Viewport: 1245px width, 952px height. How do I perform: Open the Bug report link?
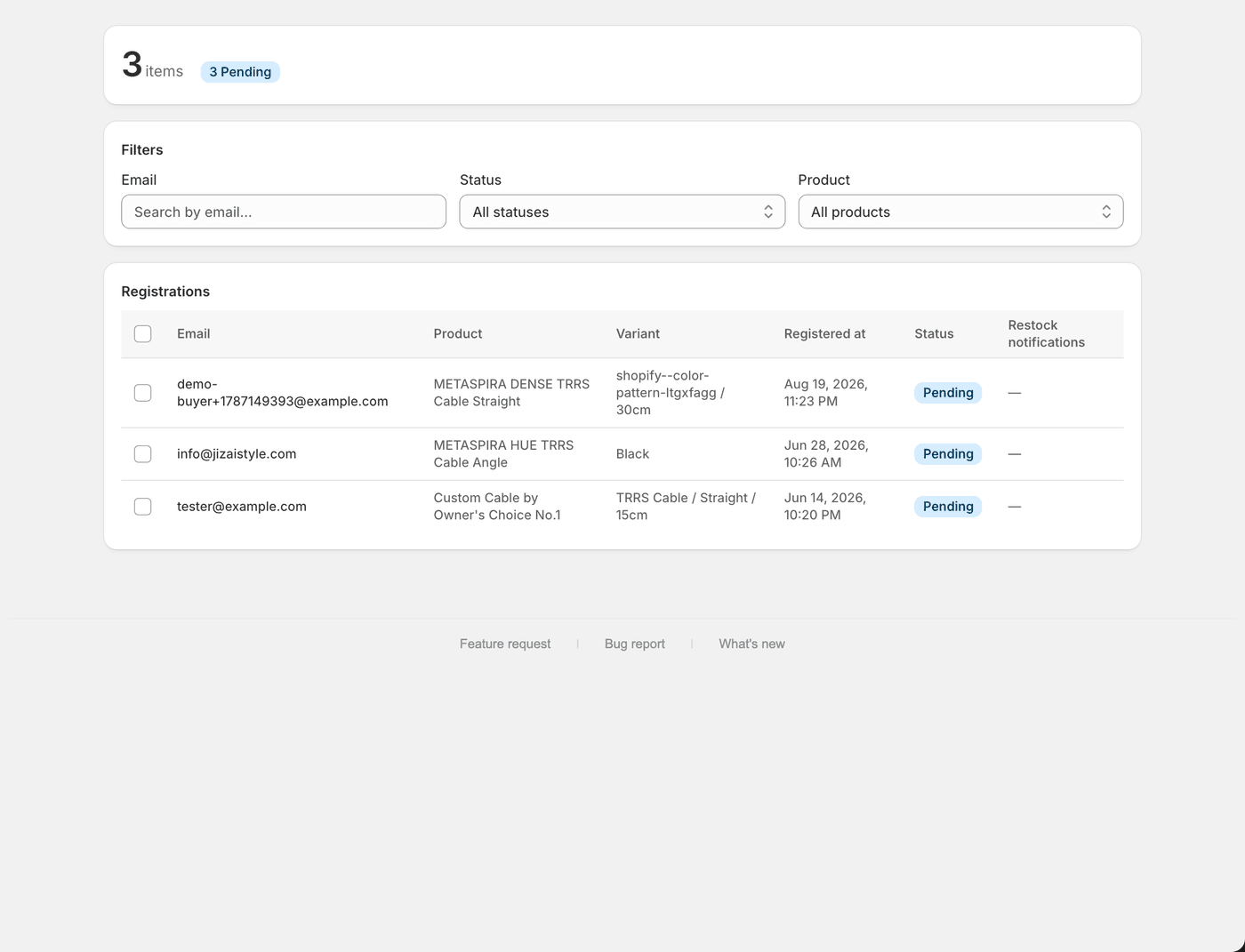point(635,644)
